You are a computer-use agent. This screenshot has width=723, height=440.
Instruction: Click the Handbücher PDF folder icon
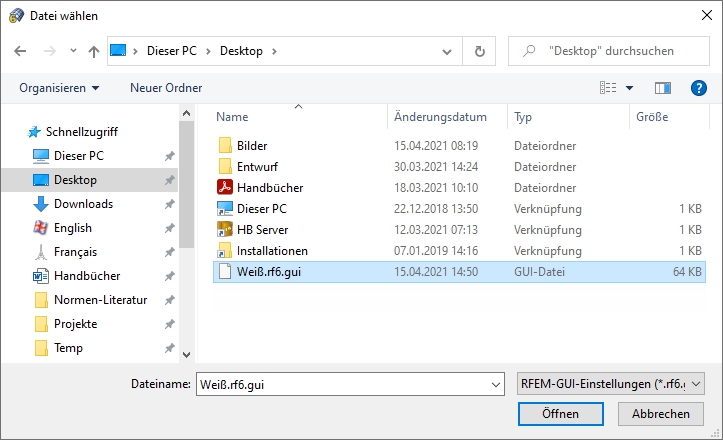coord(225,187)
